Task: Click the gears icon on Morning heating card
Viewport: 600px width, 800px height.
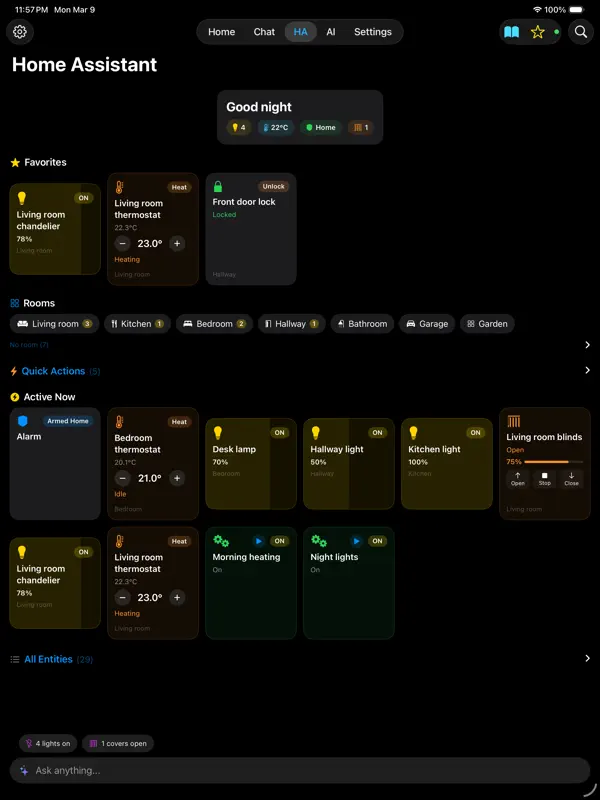Action: tap(221, 541)
